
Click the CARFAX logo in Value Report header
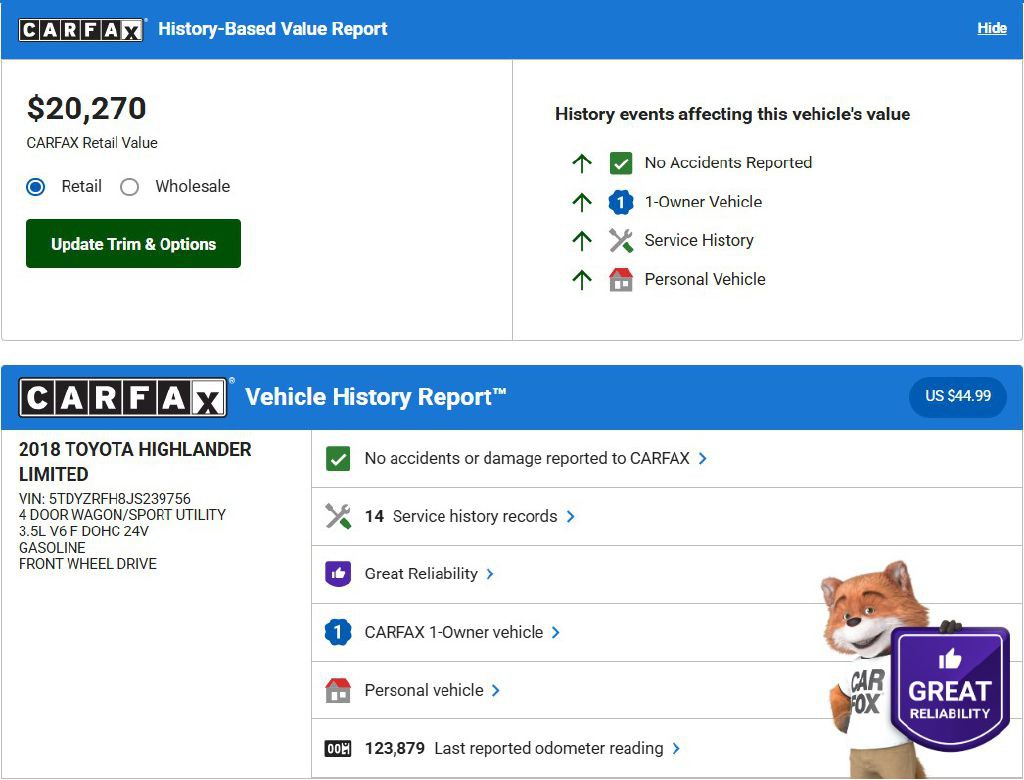[82, 29]
